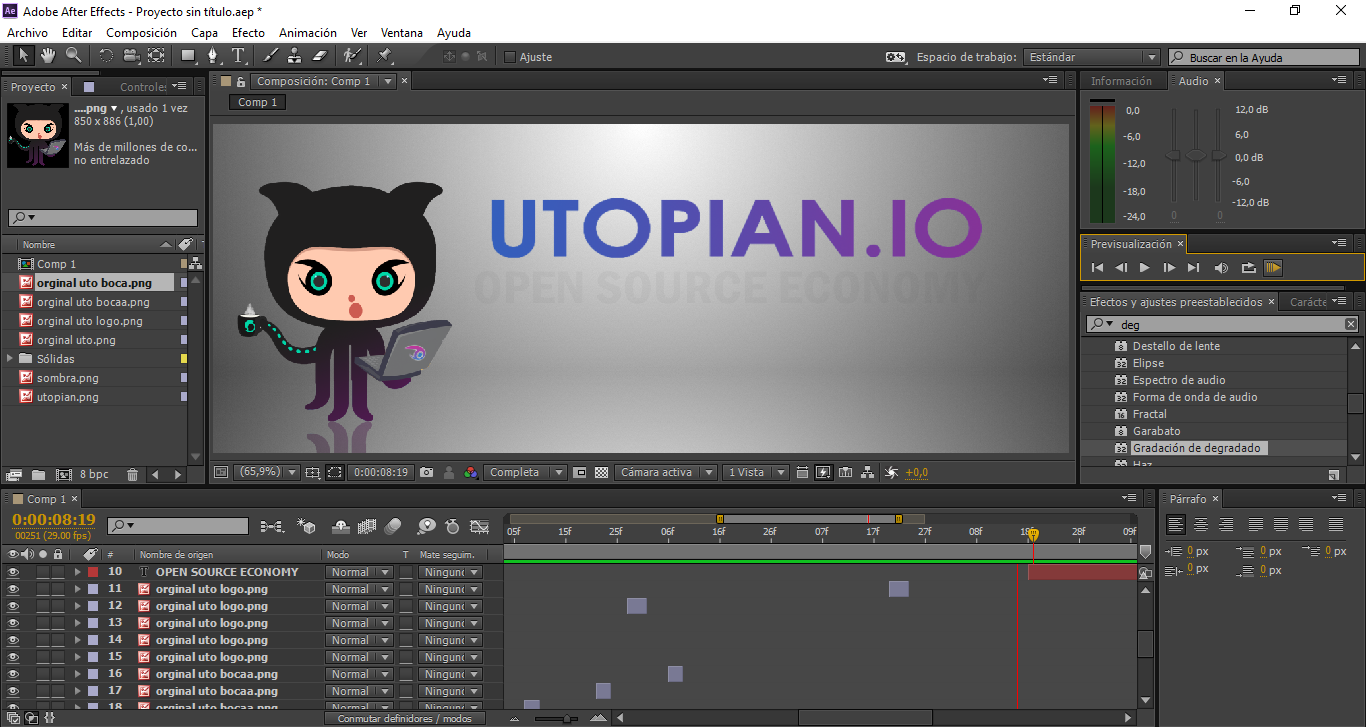The height and width of the screenshot is (727, 1366).
Task: Select sombra.png in Project panel
Action: pos(68,378)
